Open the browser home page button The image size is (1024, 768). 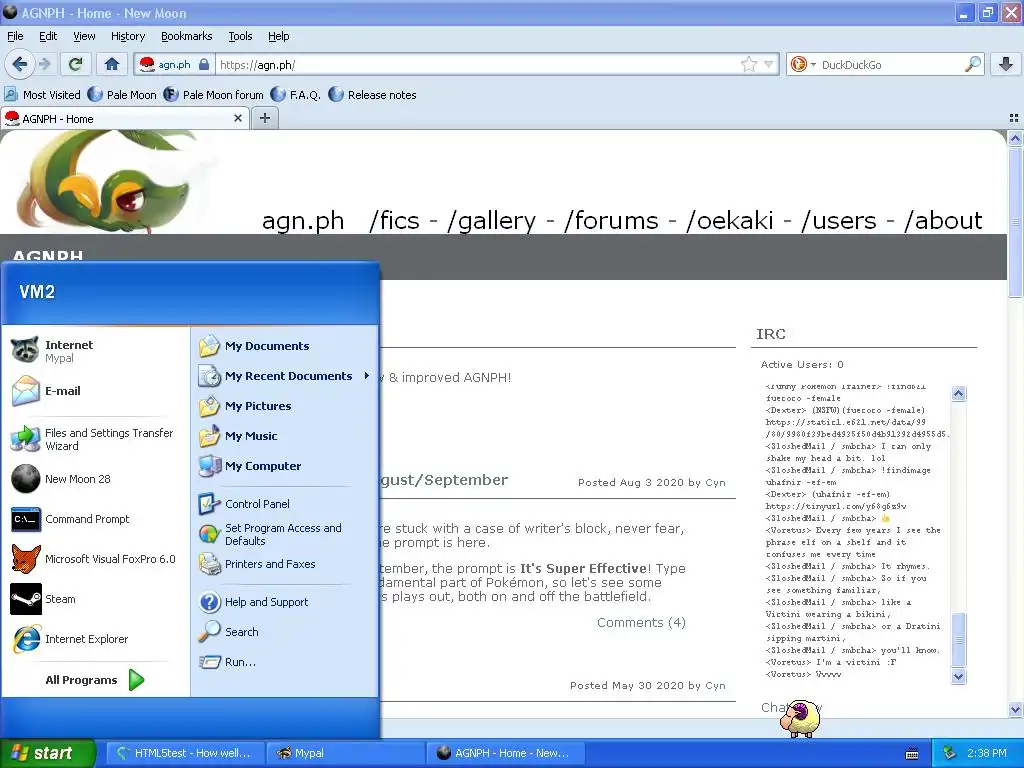pyautogui.click(x=112, y=64)
